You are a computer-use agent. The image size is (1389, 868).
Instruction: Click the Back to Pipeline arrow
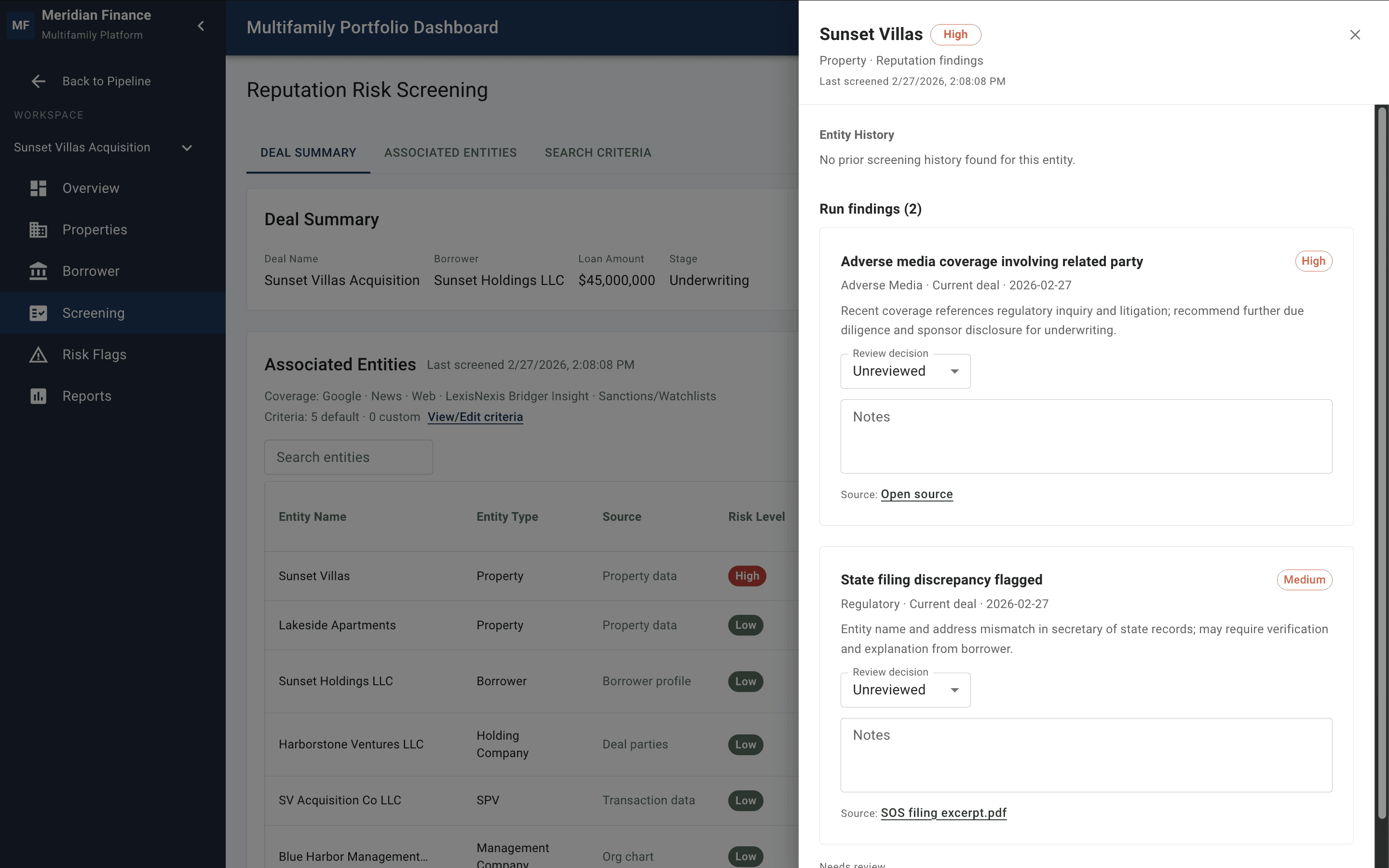(x=38, y=81)
